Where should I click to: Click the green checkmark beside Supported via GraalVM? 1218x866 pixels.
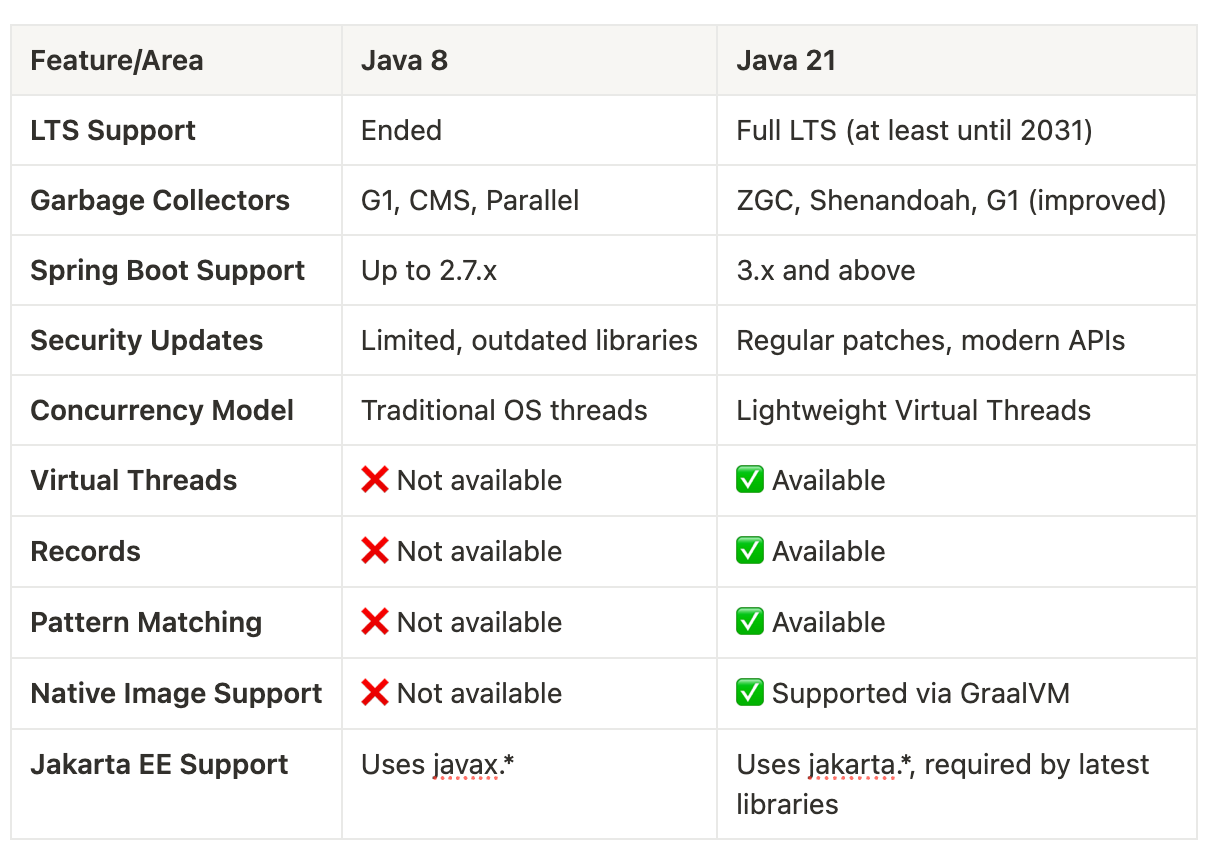pyautogui.click(x=750, y=693)
